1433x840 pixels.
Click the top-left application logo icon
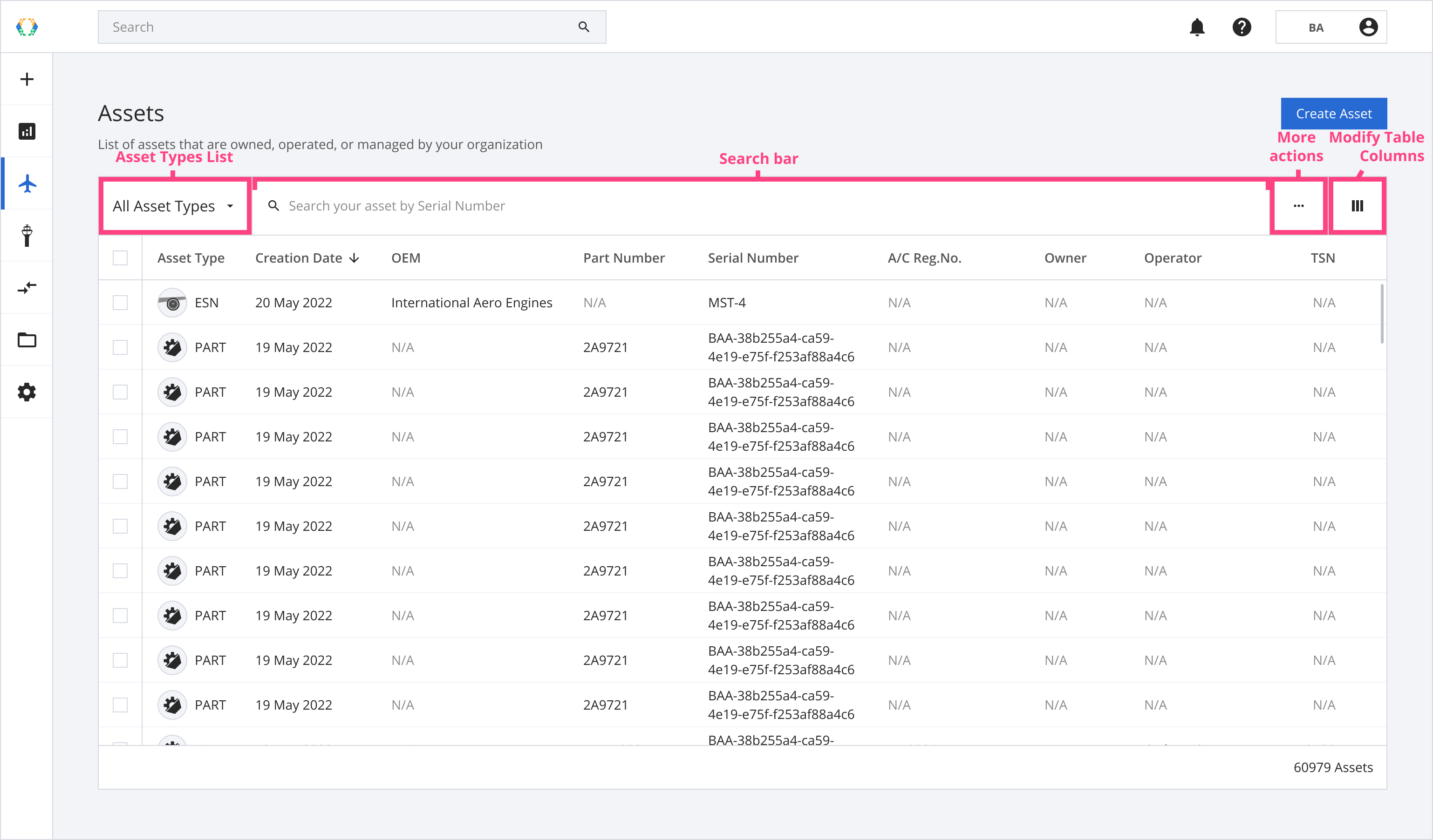27,27
